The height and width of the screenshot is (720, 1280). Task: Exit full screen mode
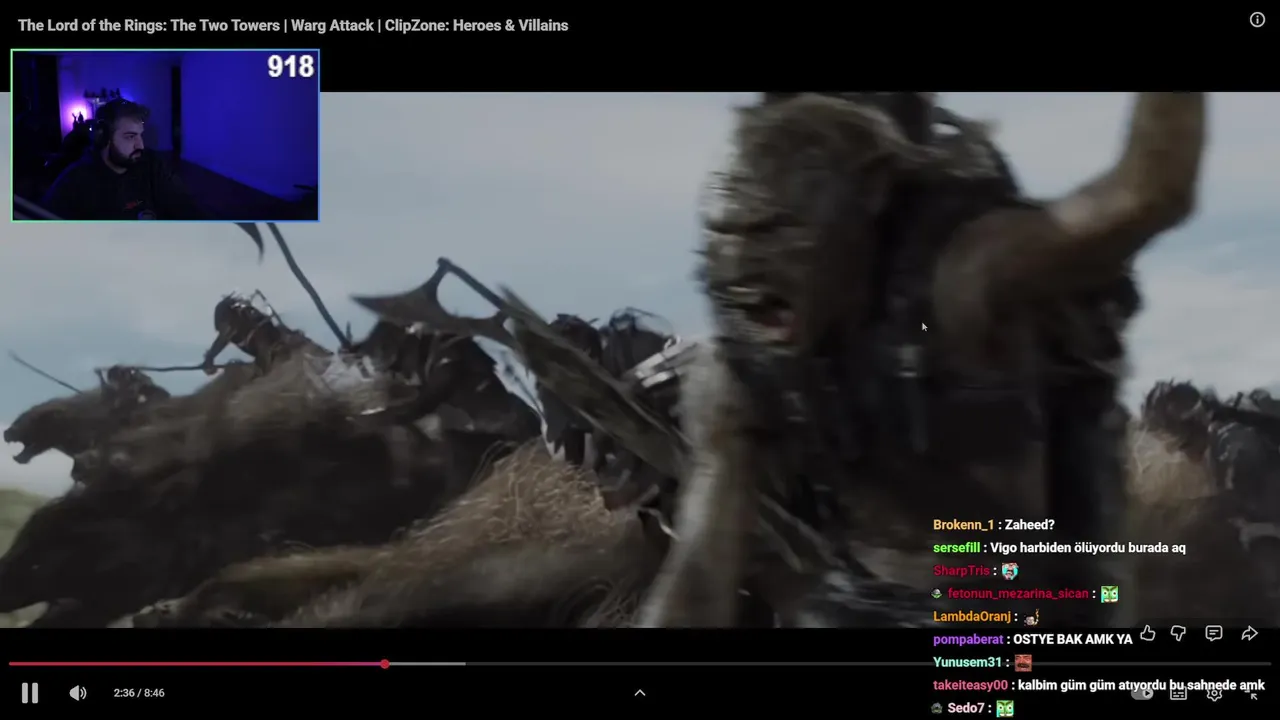pyautogui.click(x=1250, y=693)
